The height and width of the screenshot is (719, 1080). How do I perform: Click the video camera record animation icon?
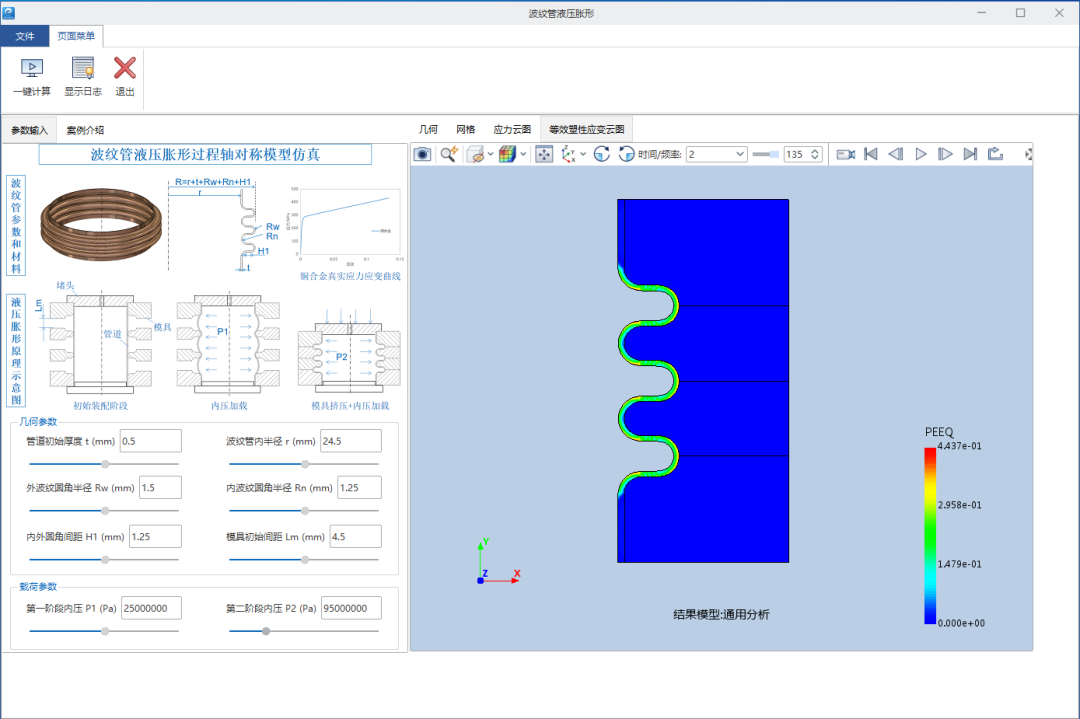(x=846, y=154)
